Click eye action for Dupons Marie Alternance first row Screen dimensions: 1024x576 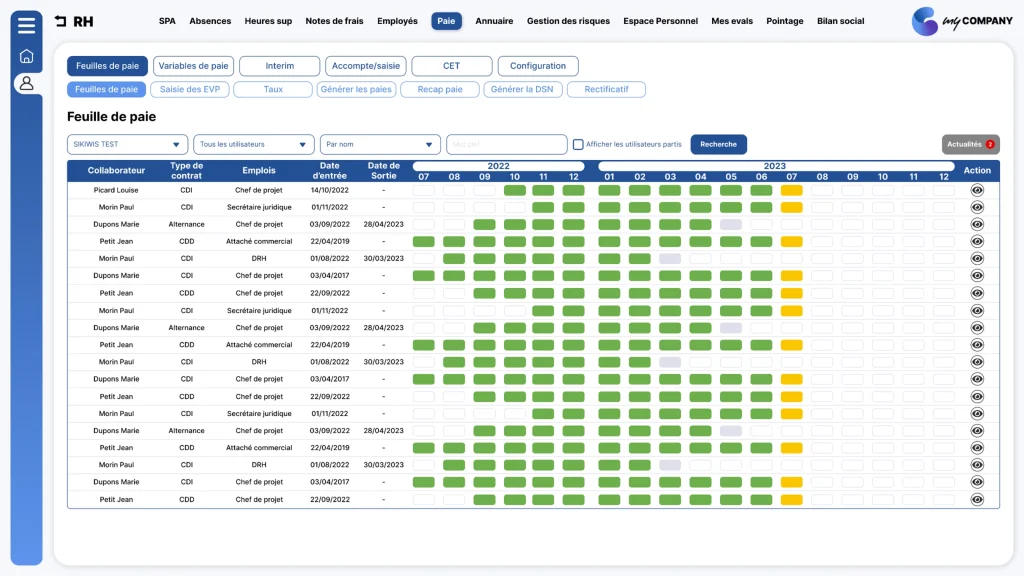(977, 224)
